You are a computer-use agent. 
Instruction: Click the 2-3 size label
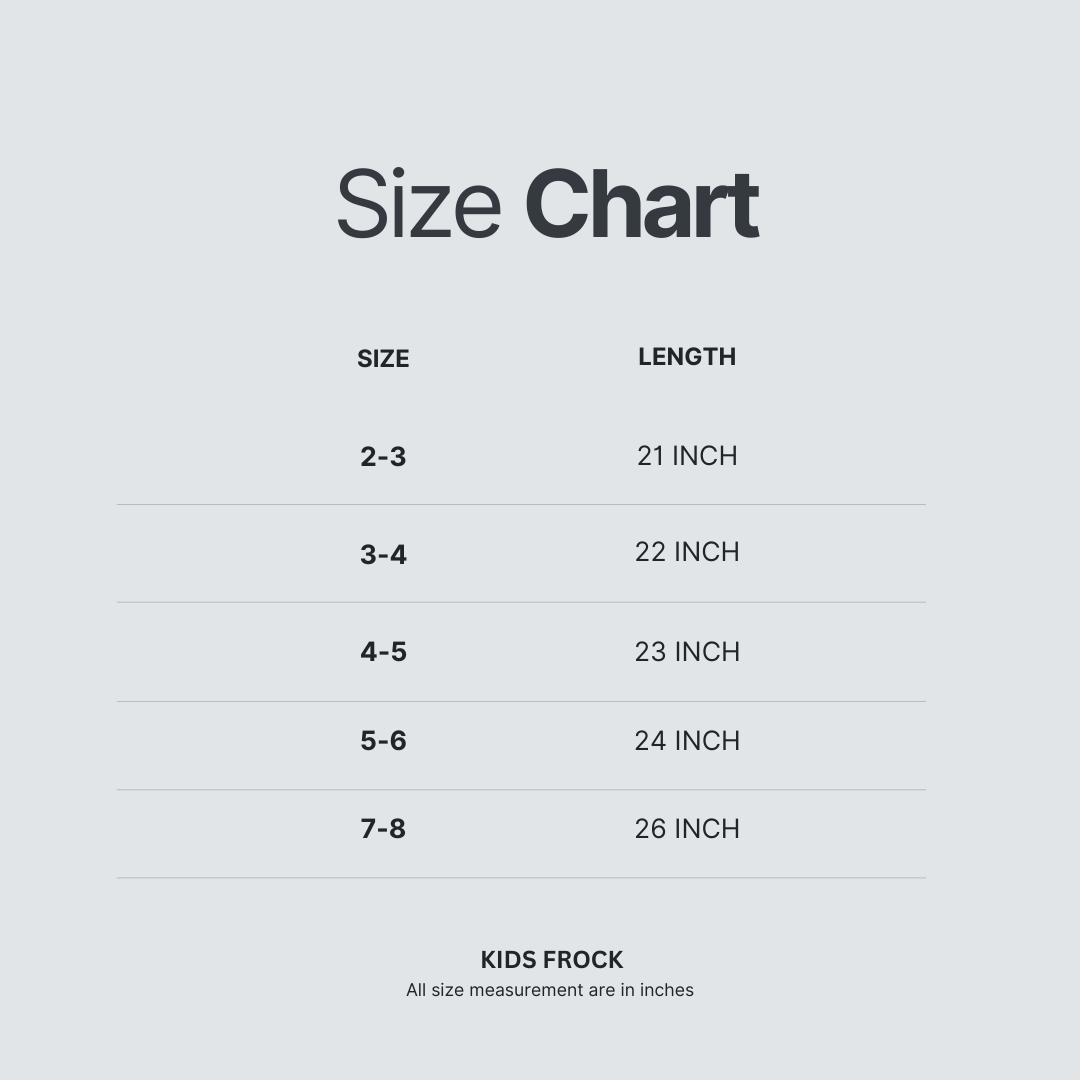click(x=383, y=457)
